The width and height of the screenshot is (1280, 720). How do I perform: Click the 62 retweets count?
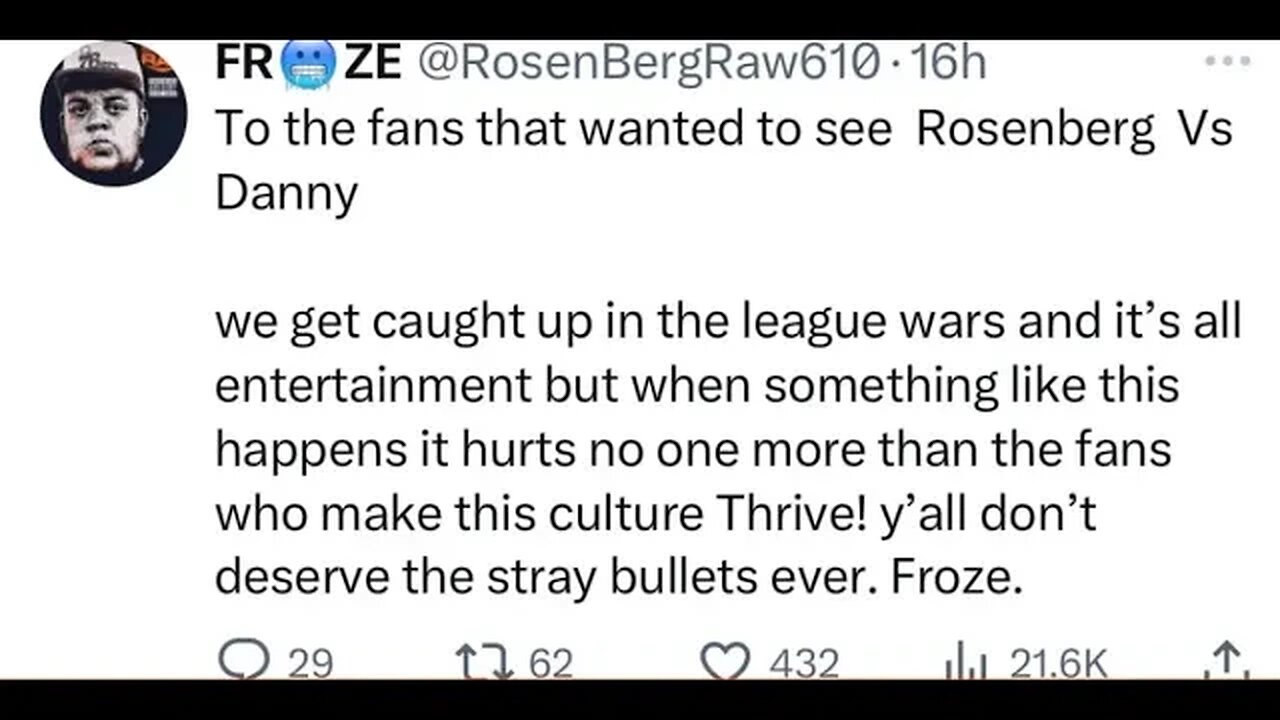click(551, 664)
